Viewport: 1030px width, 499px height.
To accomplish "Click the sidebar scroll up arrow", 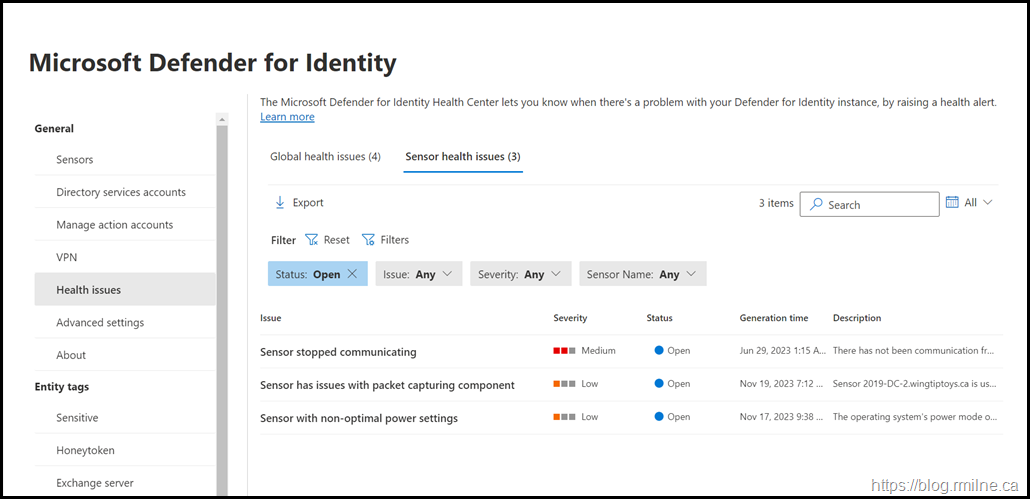I will click(x=221, y=120).
